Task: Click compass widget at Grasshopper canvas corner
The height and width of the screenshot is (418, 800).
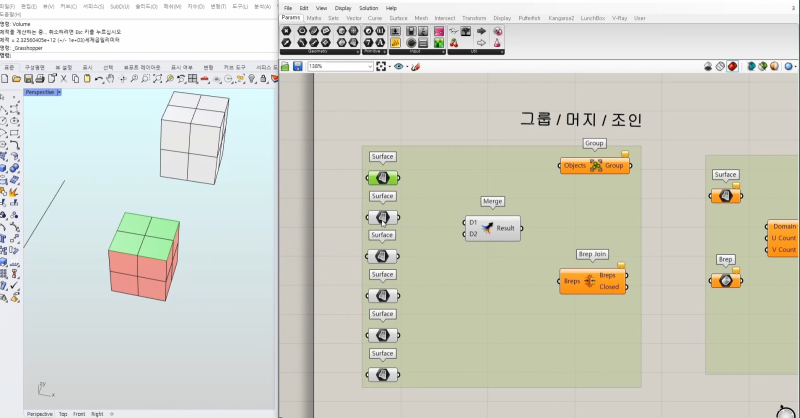Action: coord(786,411)
